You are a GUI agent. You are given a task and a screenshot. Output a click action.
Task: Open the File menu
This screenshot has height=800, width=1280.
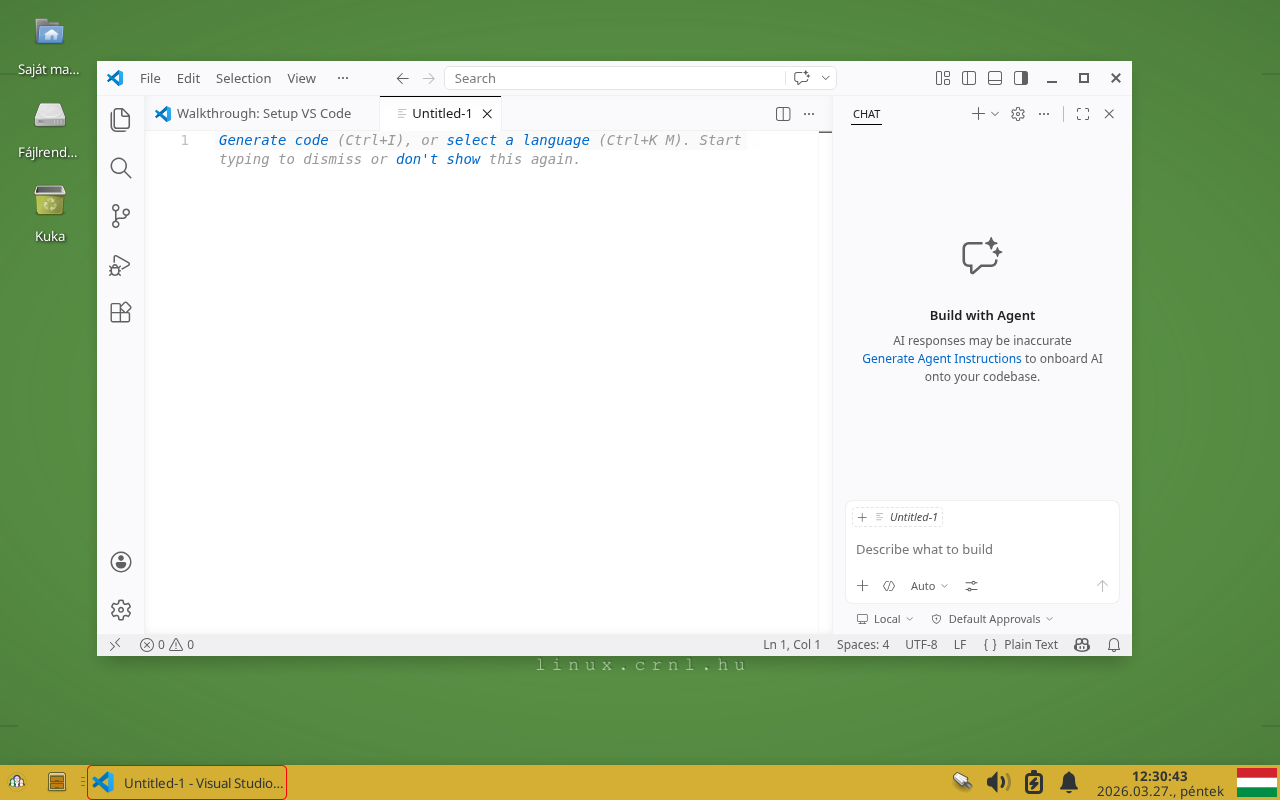(x=150, y=78)
